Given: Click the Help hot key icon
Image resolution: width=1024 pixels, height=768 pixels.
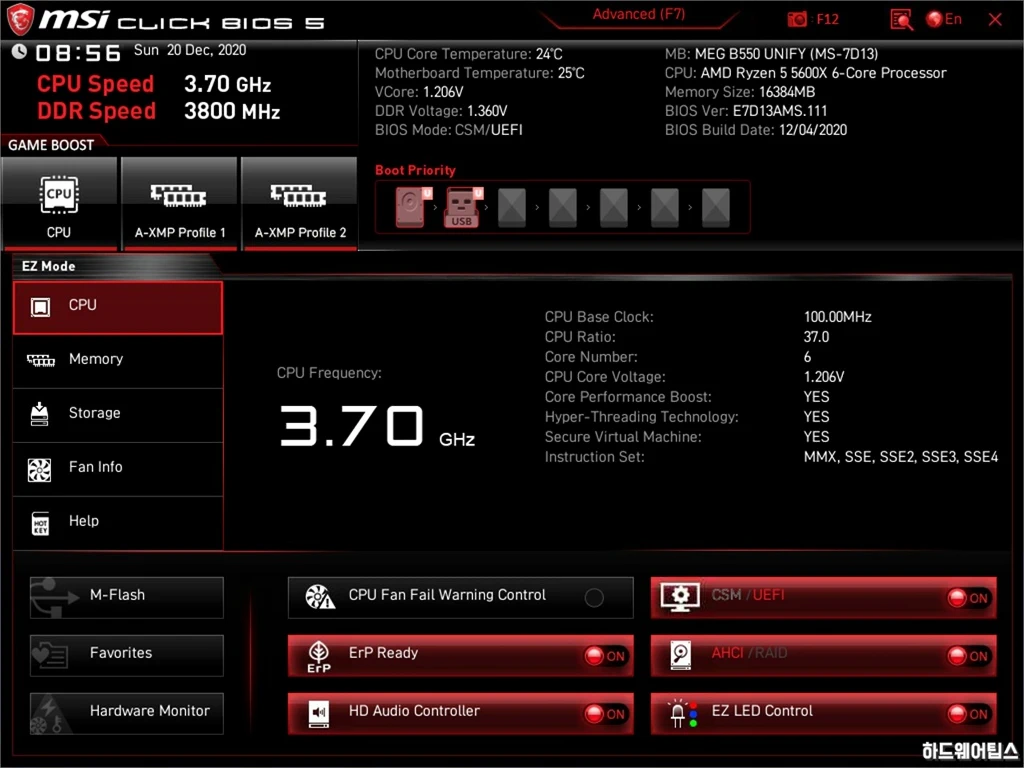Looking at the screenshot, I should (x=40, y=523).
